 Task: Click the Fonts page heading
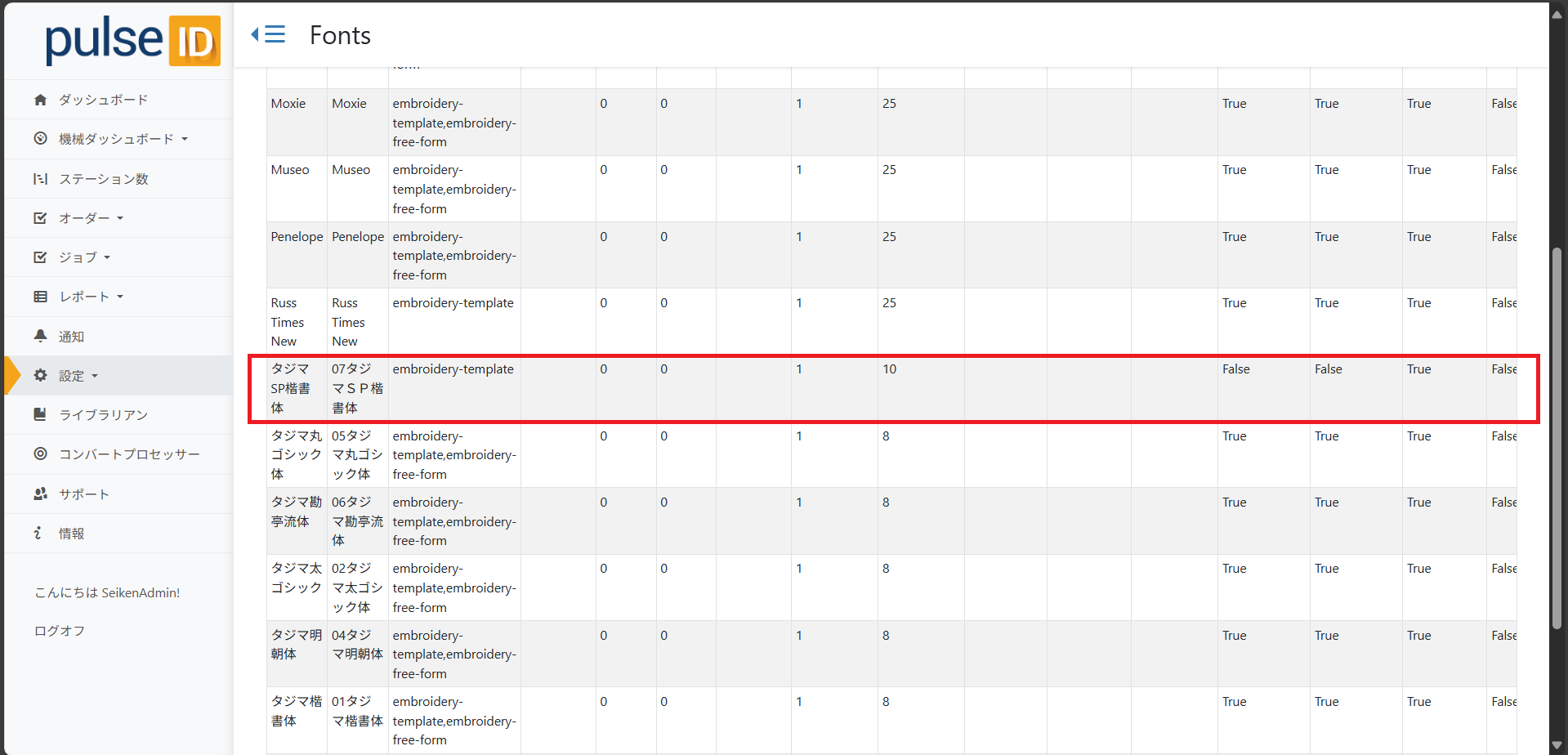(x=340, y=35)
